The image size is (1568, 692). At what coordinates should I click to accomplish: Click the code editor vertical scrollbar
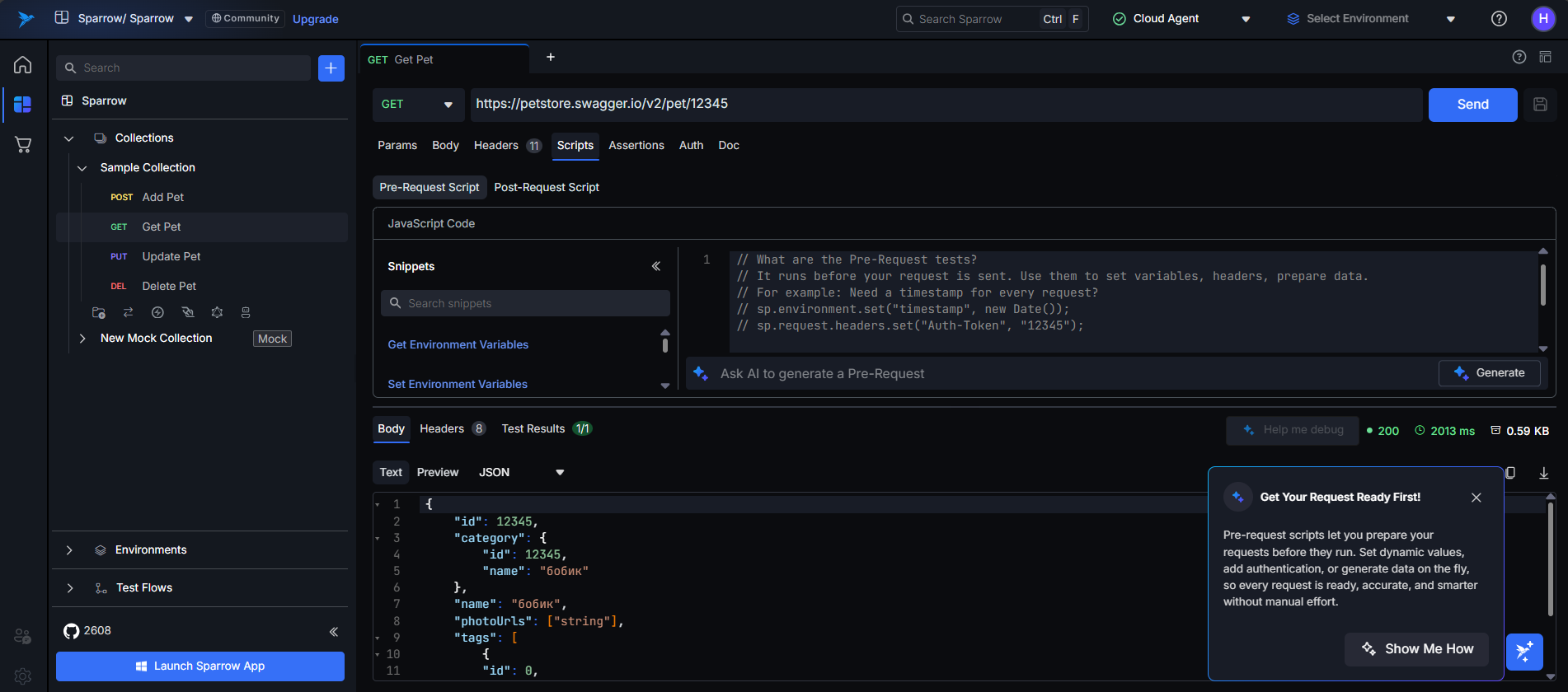click(x=1542, y=285)
